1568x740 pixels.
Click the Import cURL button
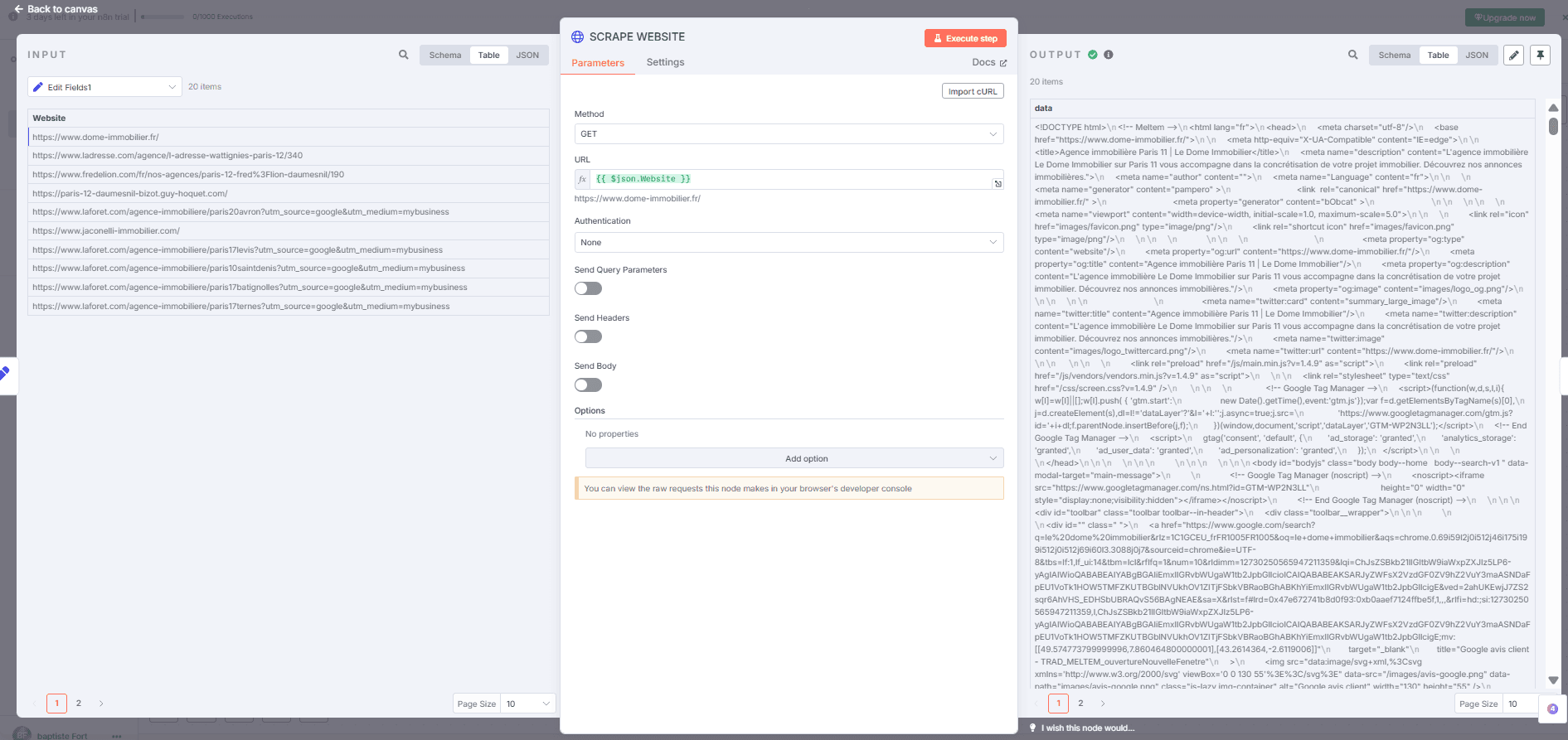tap(973, 91)
